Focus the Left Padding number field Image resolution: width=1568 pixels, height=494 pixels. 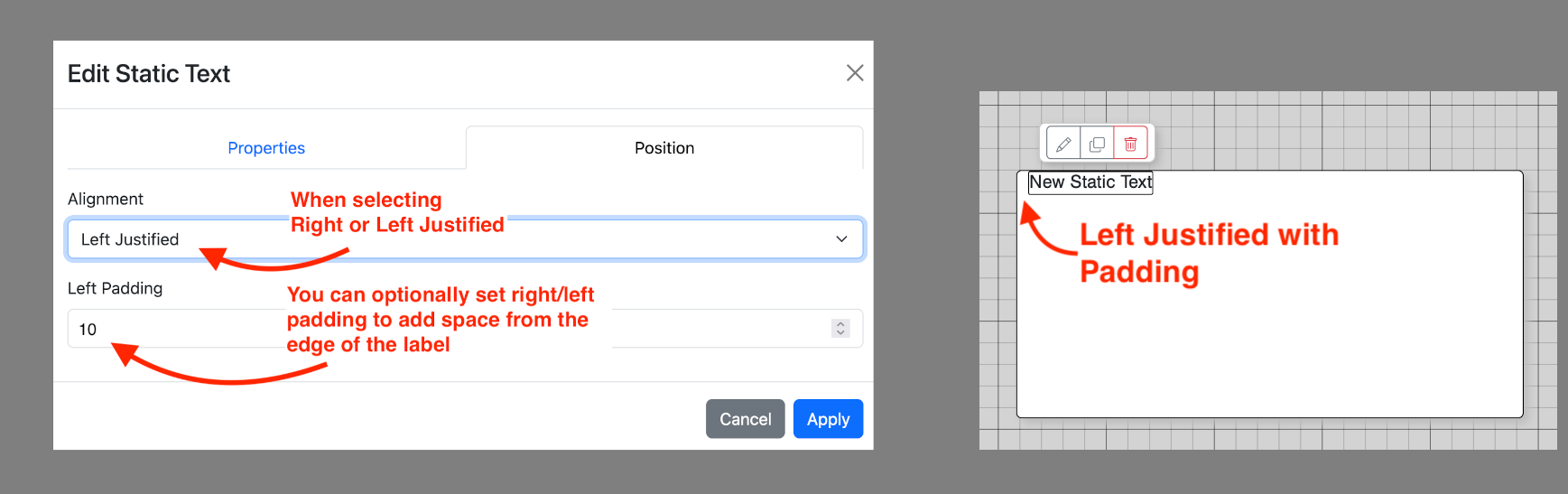[465, 329]
